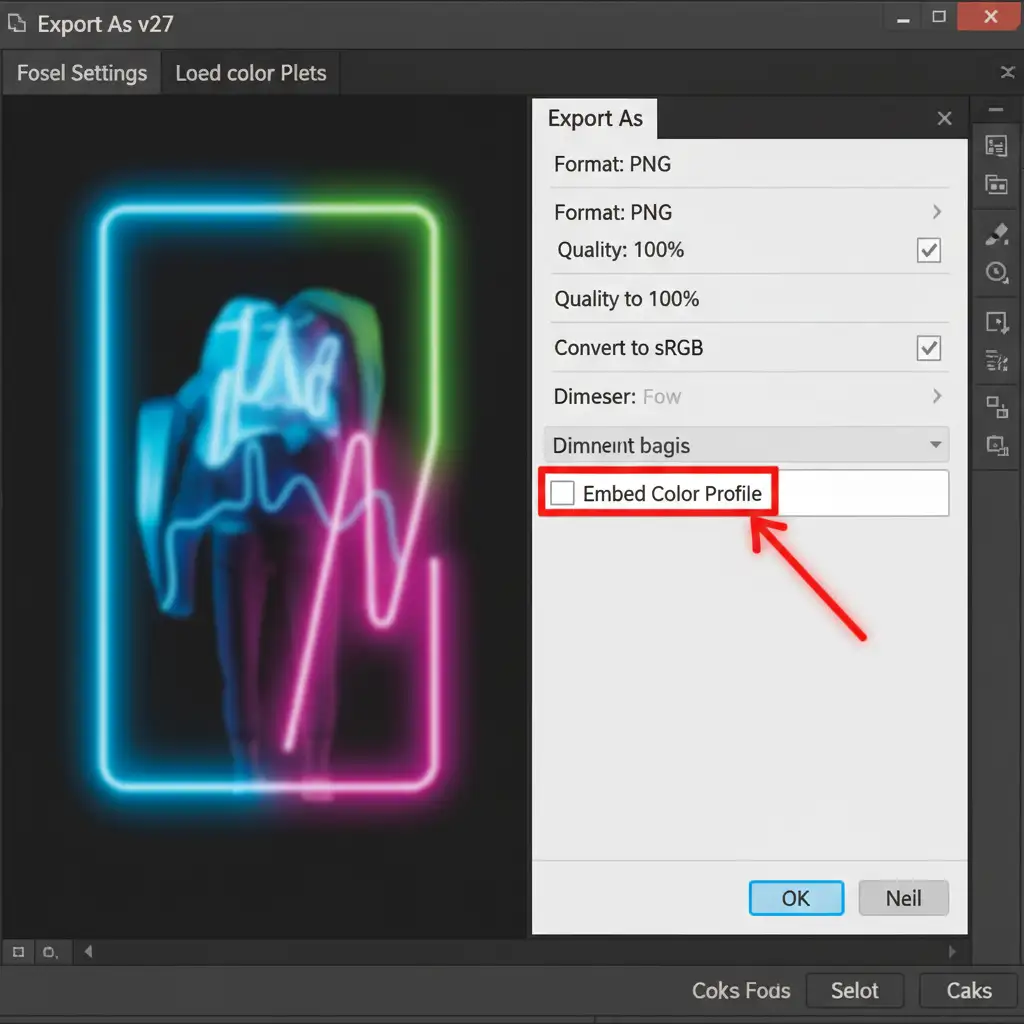This screenshot has height=1024, width=1024.
Task: Select the brush icon in right sidebar
Action: click(996, 234)
